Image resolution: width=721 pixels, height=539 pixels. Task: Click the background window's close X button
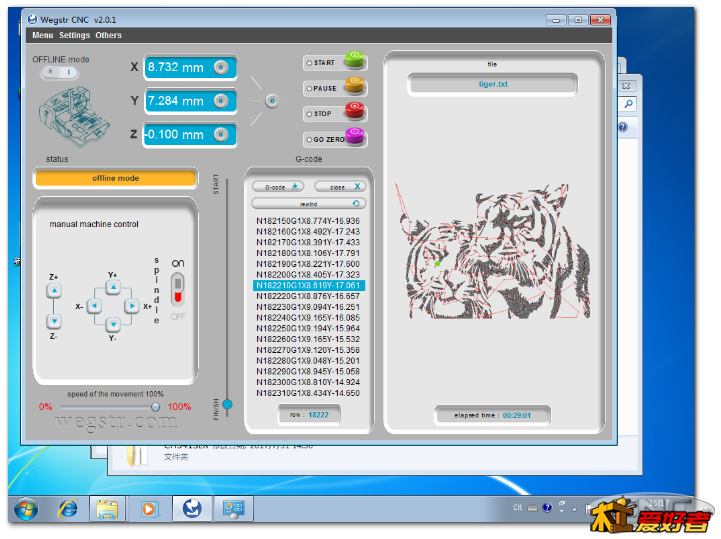626,86
